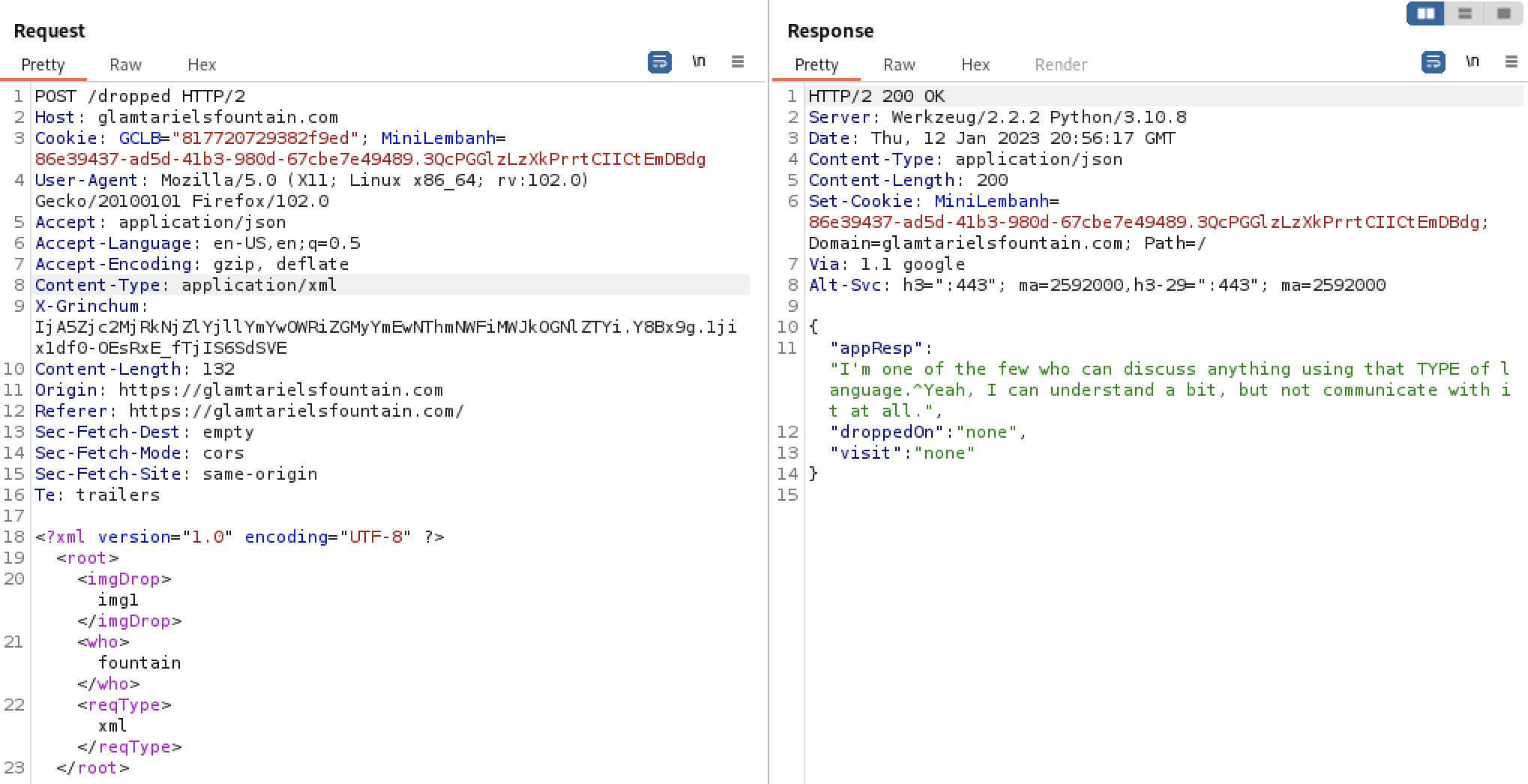This screenshot has height=784, width=1528.
Task: Click the POST /dropped request line
Action: pyautogui.click(x=140, y=97)
